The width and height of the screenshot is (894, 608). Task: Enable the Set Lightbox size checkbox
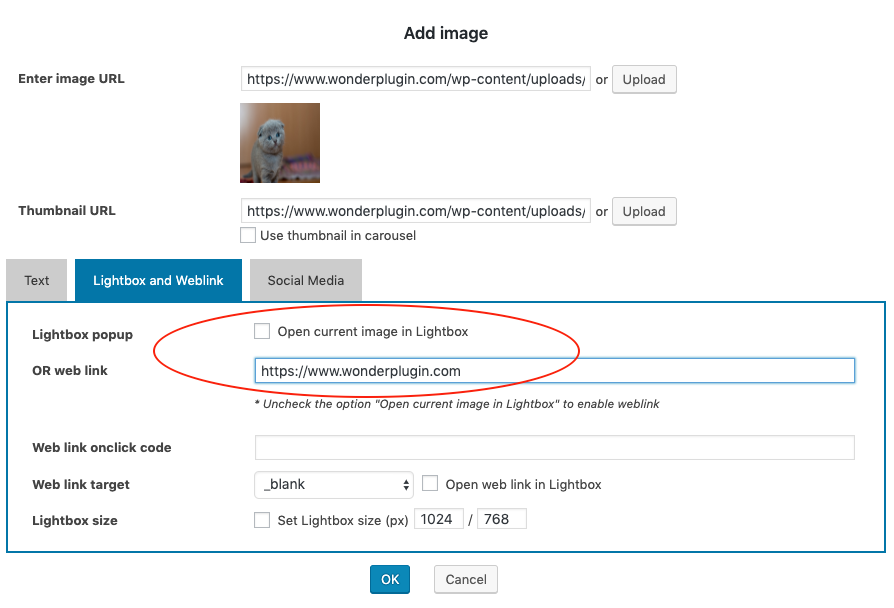(x=262, y=520)
